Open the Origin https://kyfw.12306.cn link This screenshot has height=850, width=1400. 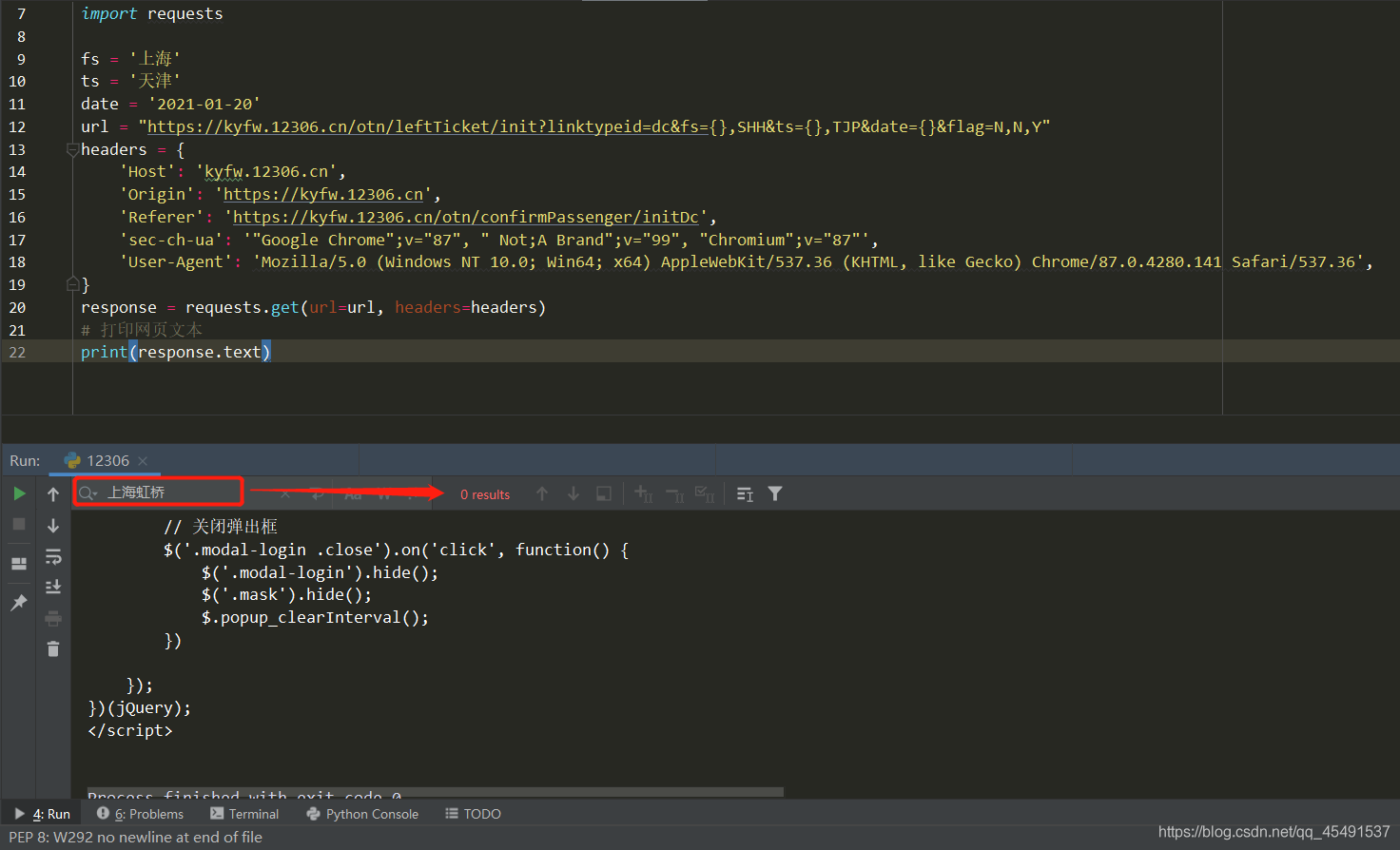(x=323, y=194)
